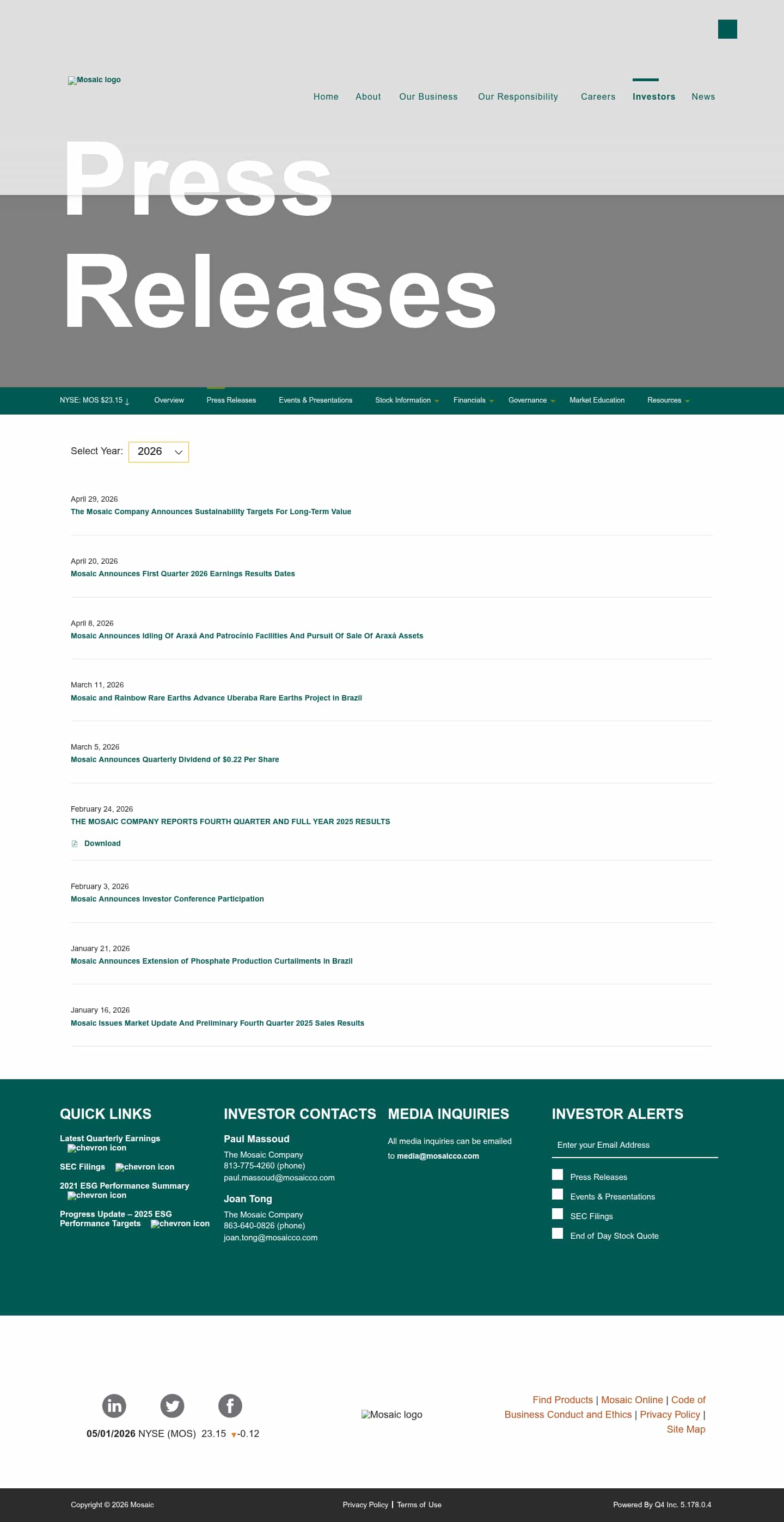784x1522 pixels.
Task: Open the Sustainability Targets press release
Action: [211, 512]
